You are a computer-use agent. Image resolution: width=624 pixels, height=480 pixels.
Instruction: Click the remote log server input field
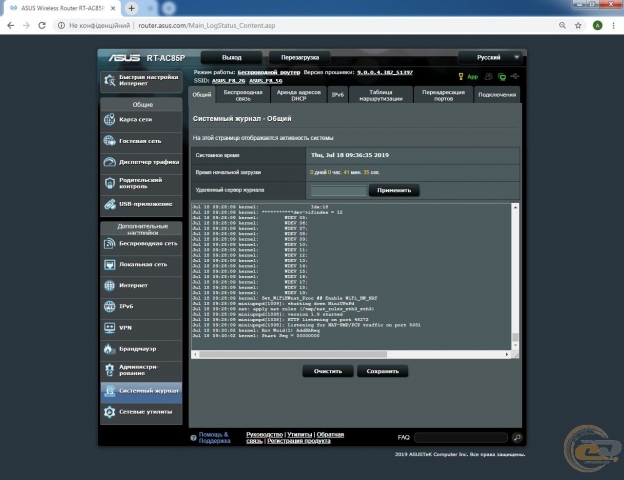[x=338, y=190]
